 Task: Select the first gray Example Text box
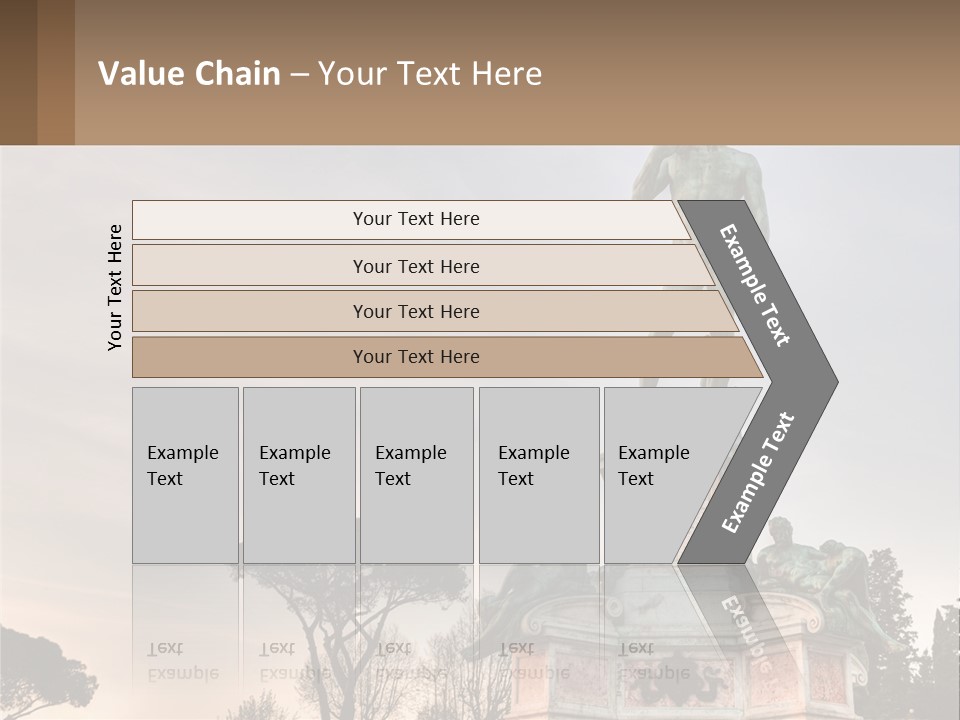(x=185, y=475)
